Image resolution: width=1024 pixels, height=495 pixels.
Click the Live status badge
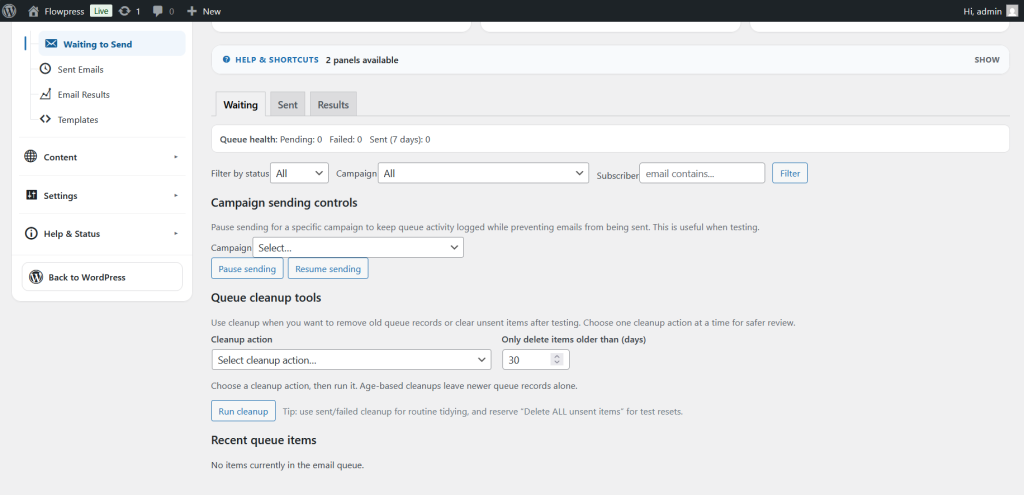click(100, 11)
